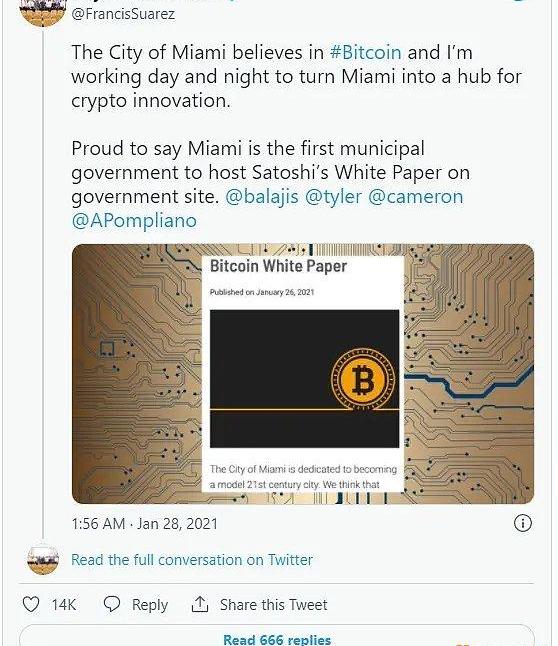
Task: Open the @APompliano mention
Action: (134, 221)
